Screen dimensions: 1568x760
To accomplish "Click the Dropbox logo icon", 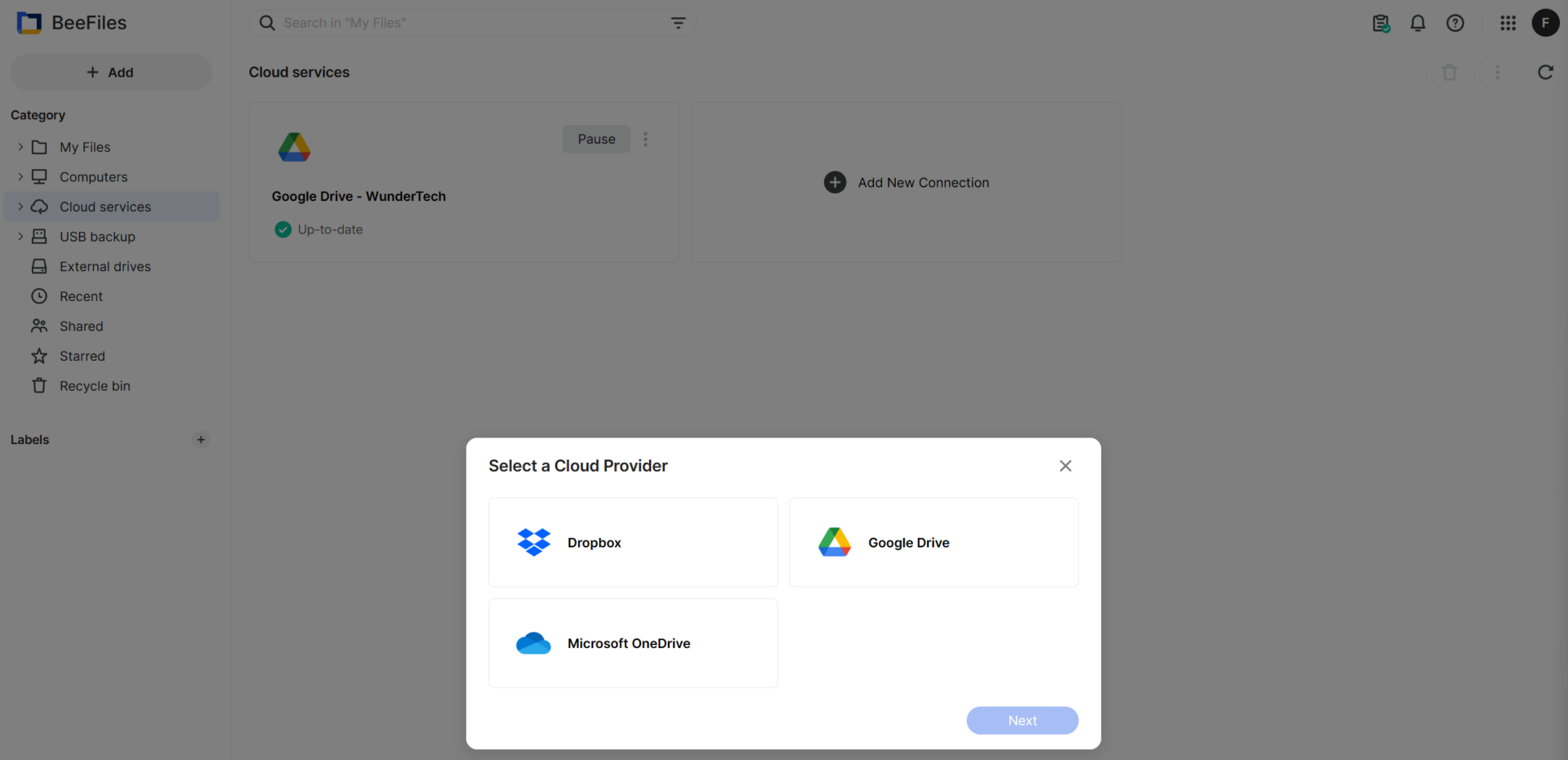I will (534, 542).
